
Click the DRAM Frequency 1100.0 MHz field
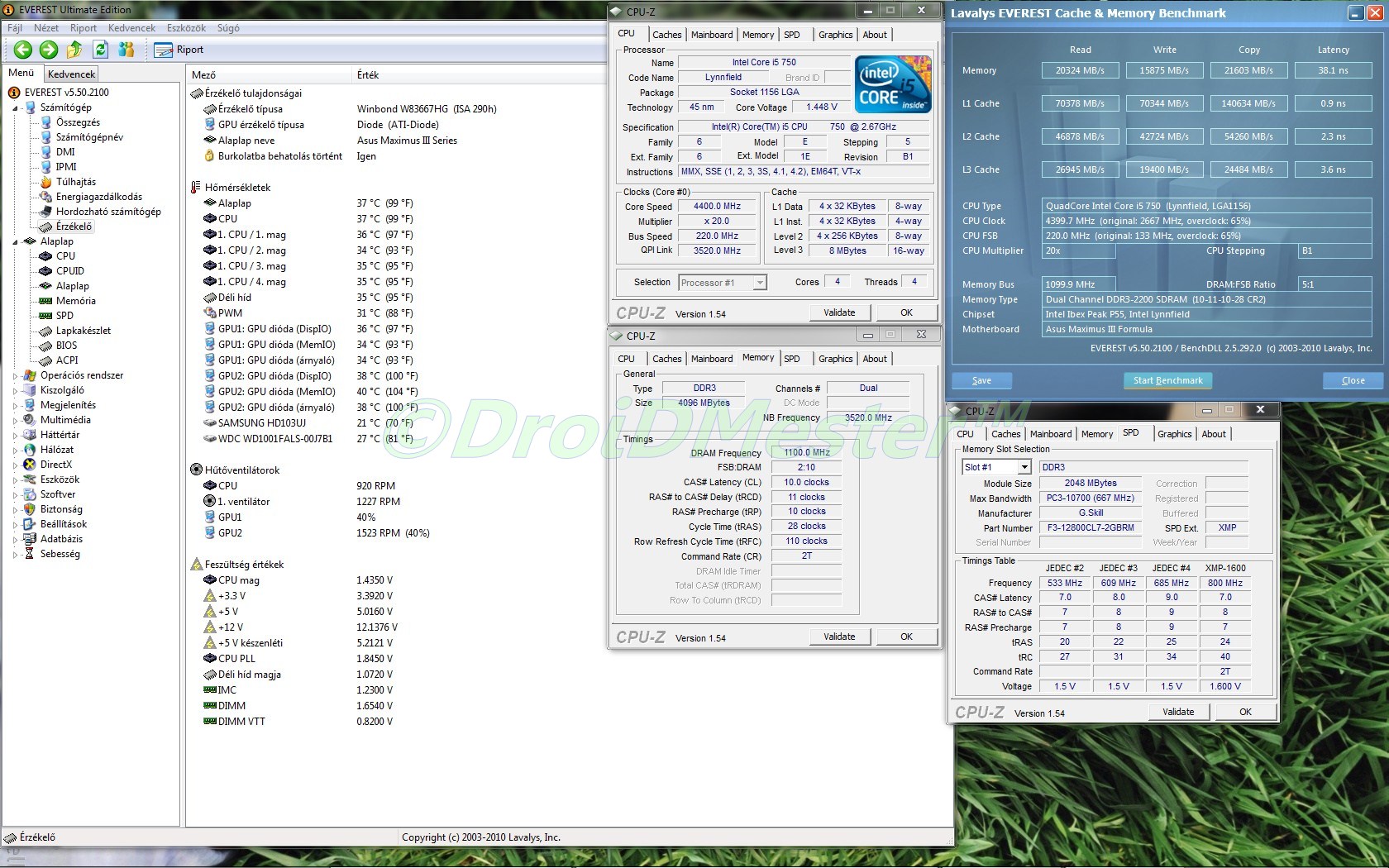(807, 453)
